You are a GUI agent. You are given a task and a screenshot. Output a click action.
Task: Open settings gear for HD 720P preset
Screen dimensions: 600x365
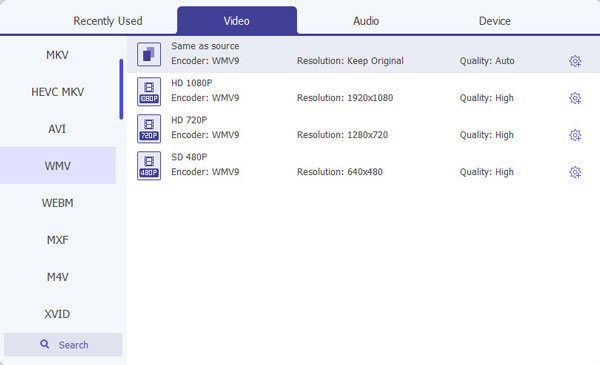pyautogui.click(x=575, y=135)
